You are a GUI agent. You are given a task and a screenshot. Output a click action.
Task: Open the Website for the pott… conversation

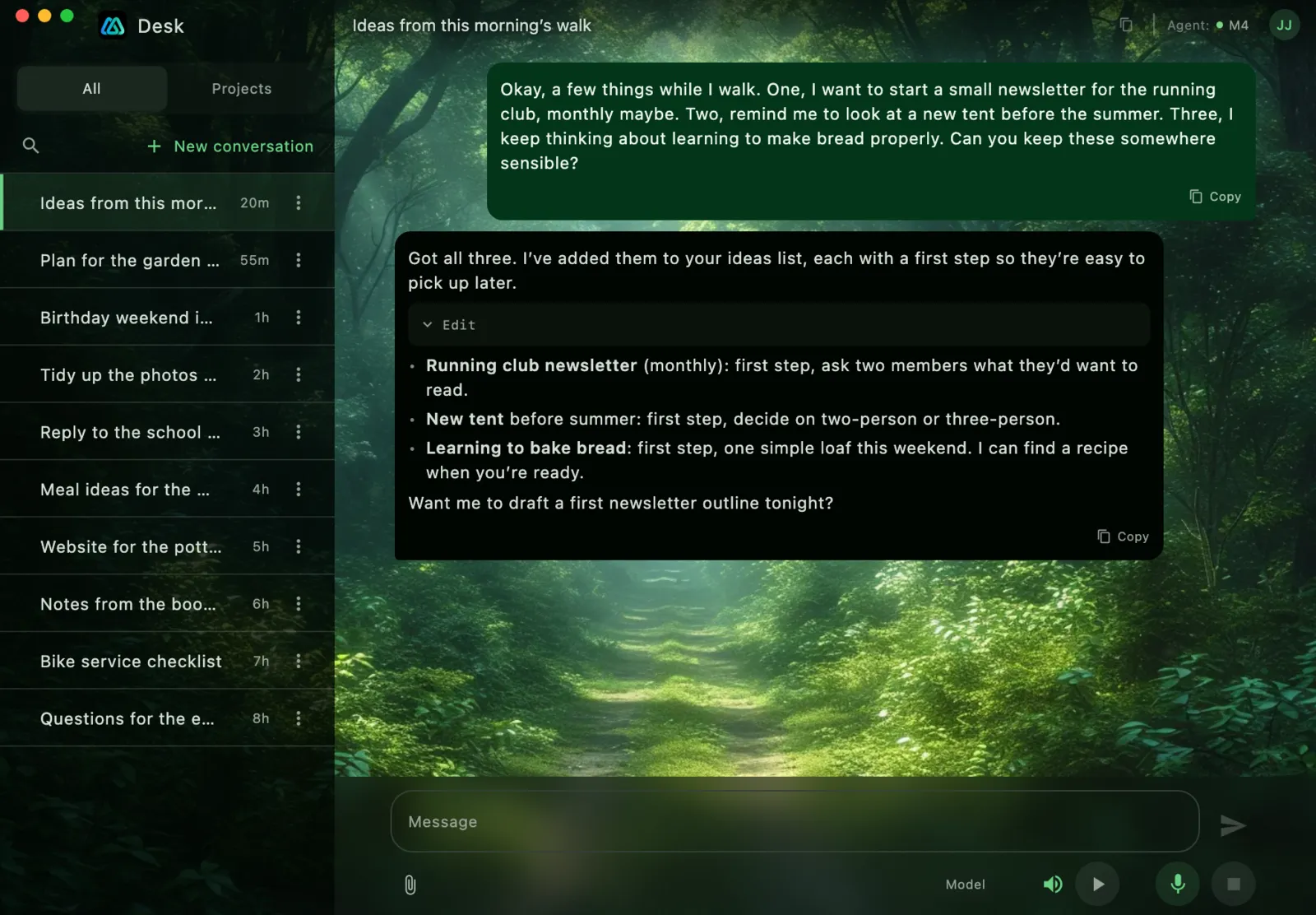[167, 546]
